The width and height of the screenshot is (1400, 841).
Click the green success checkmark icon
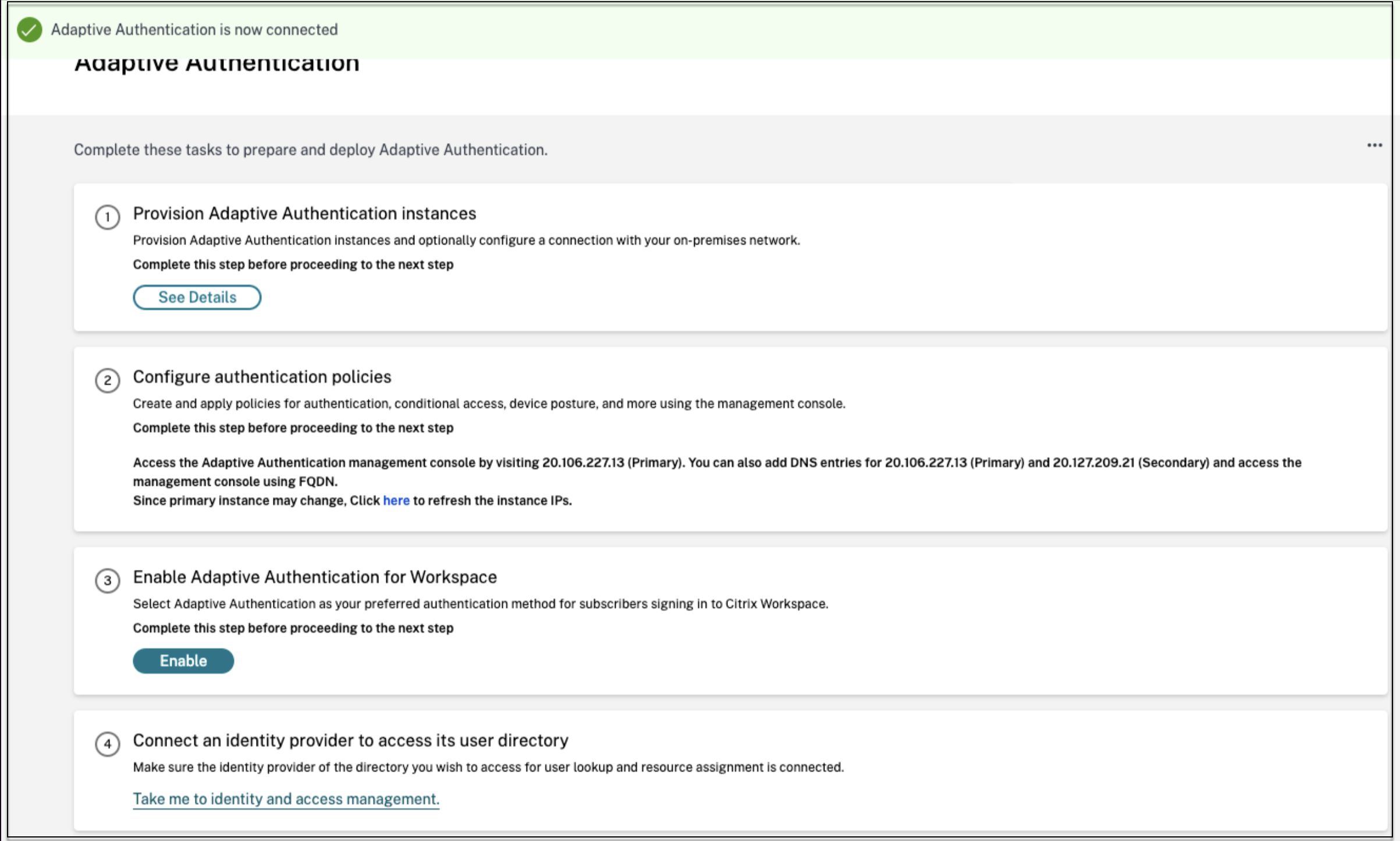click(29, 30)
